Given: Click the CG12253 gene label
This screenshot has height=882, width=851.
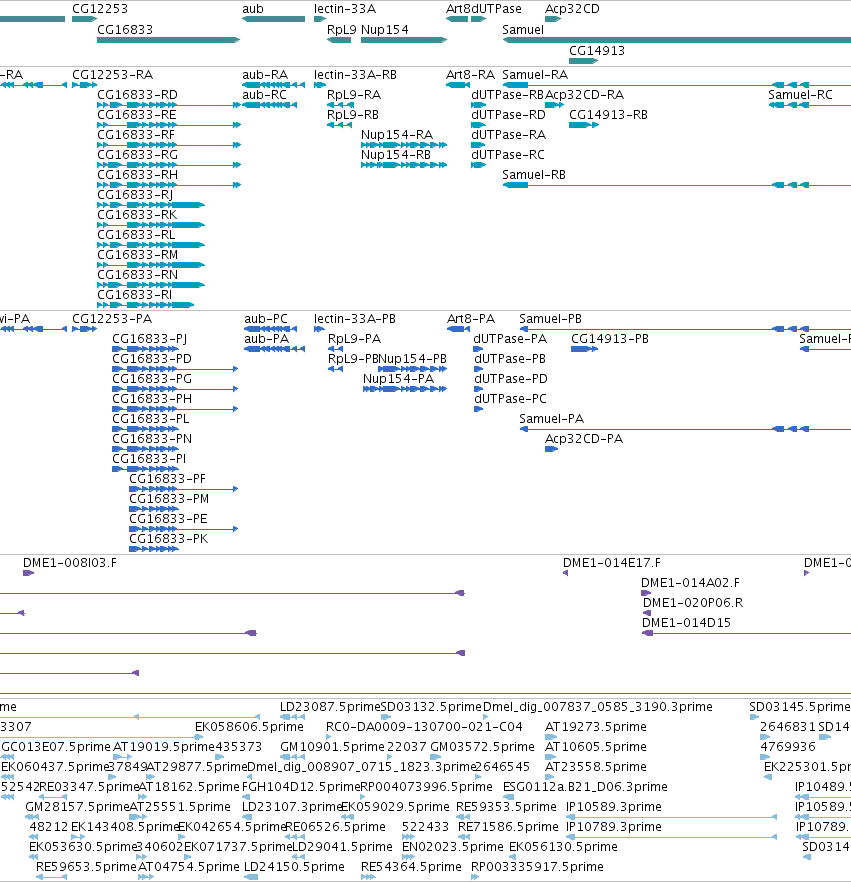Looking at the screenshot, I should click(100, 9).
